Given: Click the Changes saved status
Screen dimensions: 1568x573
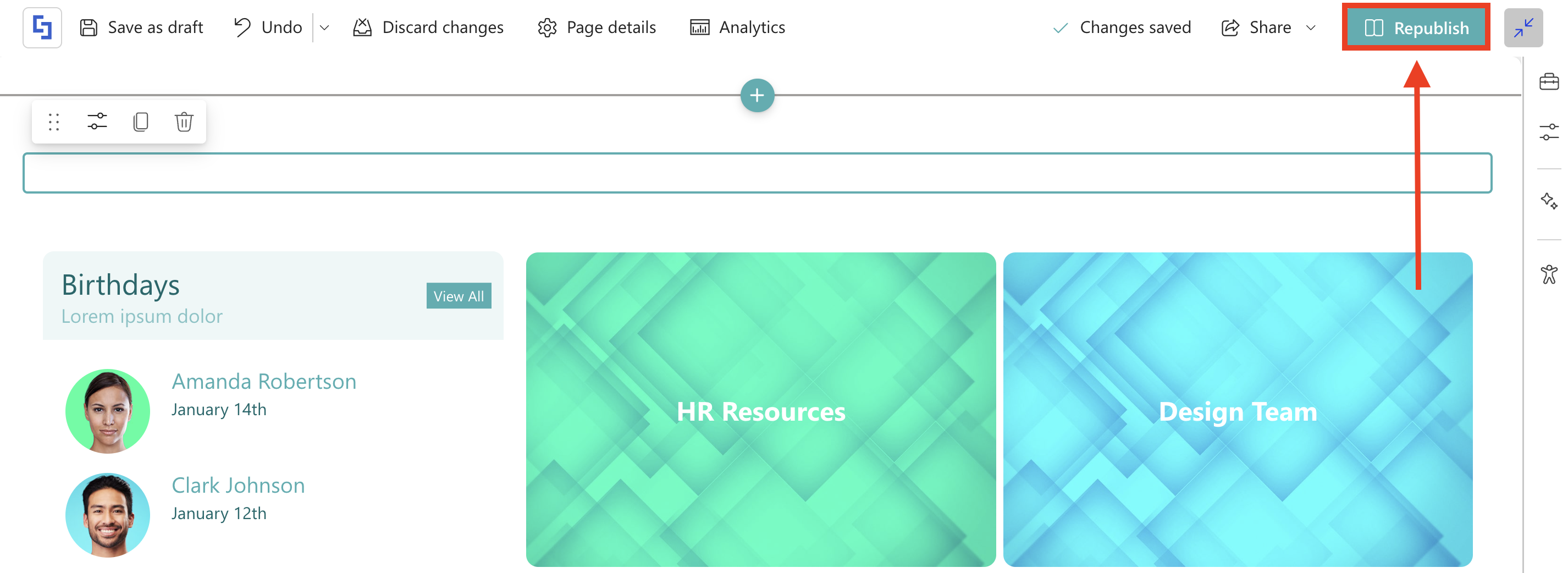Looking at the screenshot, I should [1122, 27].
